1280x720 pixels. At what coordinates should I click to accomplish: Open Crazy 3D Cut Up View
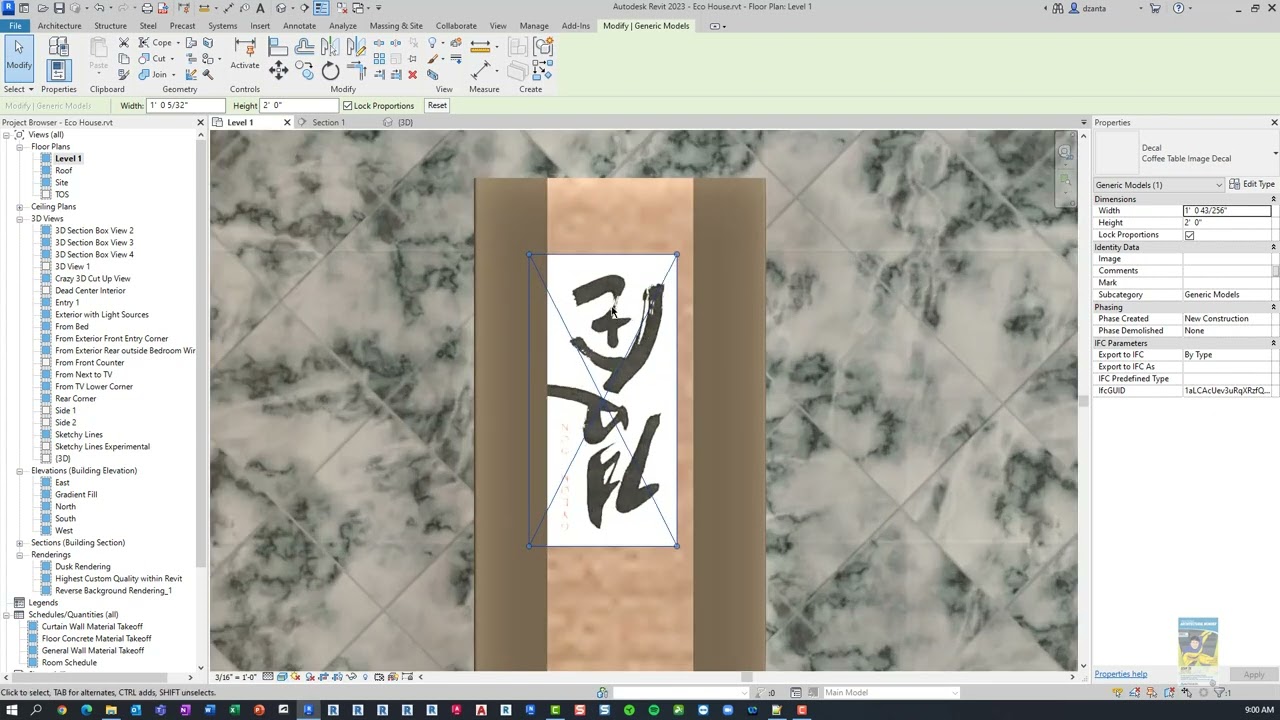tap(93, 279)
